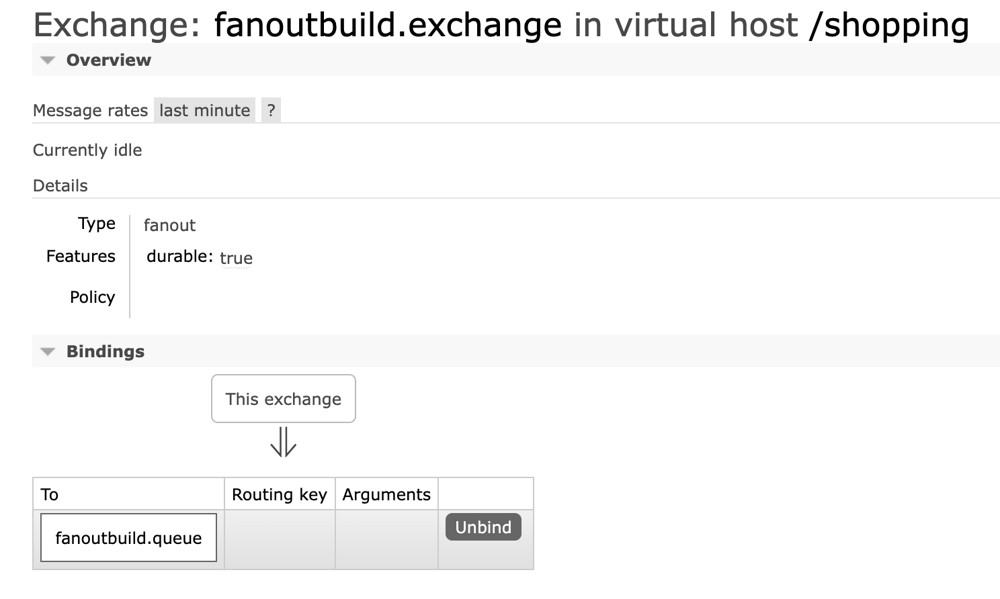Click the Overview section heading
1000x599 pixels.
click(108, 60)
